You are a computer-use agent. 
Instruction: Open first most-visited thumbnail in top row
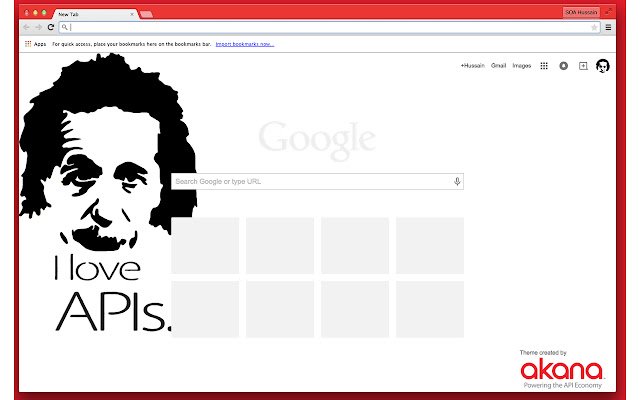[x=205, y=246]
